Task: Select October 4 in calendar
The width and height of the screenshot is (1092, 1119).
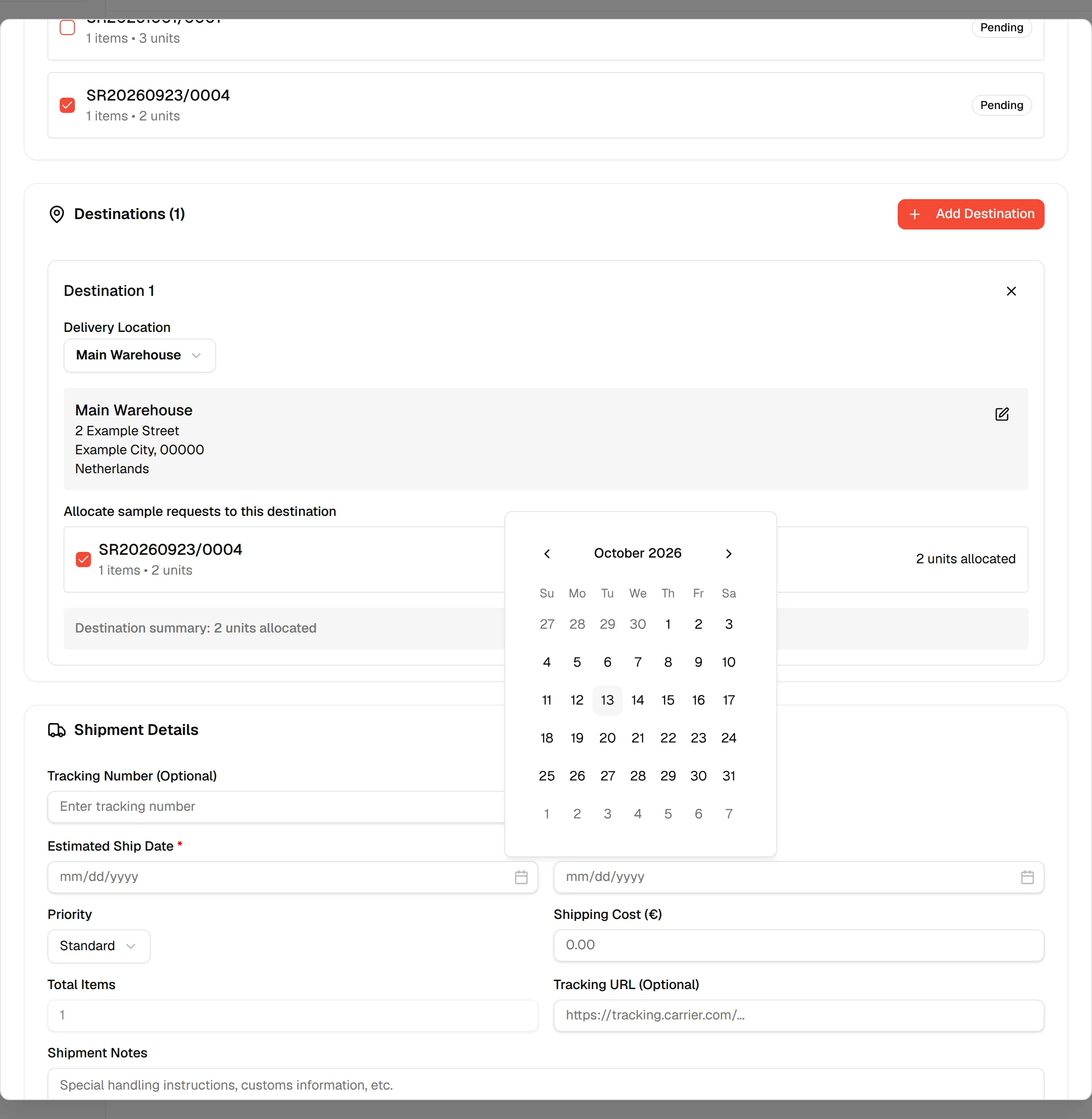Action: pos(546,662)
